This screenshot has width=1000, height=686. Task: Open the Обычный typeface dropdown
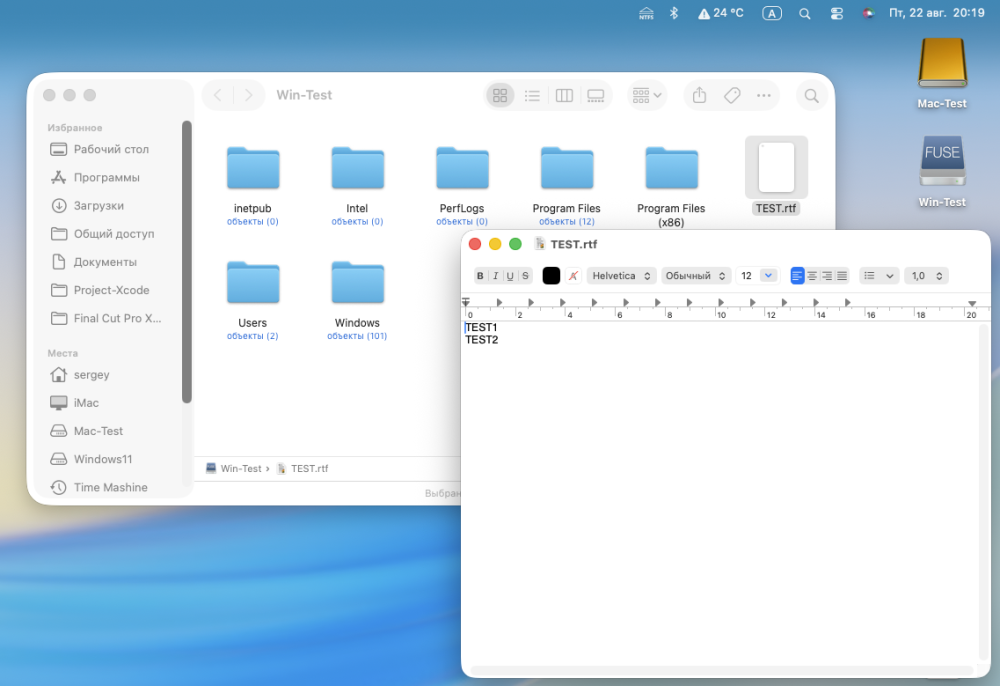pos(696,276)
